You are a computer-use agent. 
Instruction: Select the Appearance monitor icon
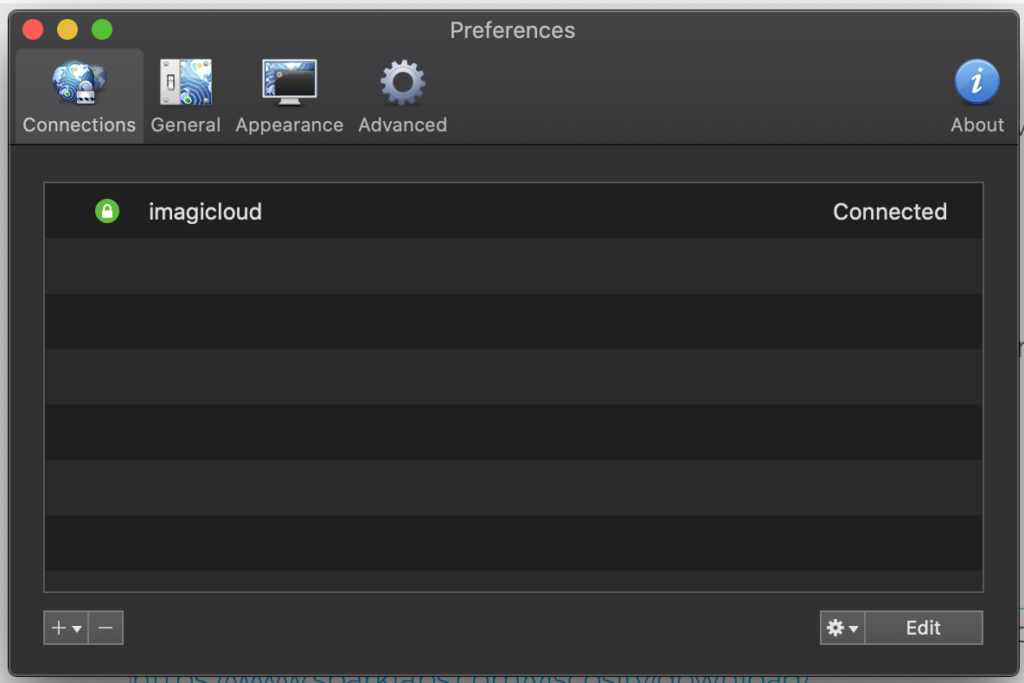click(x=289, y=82)
